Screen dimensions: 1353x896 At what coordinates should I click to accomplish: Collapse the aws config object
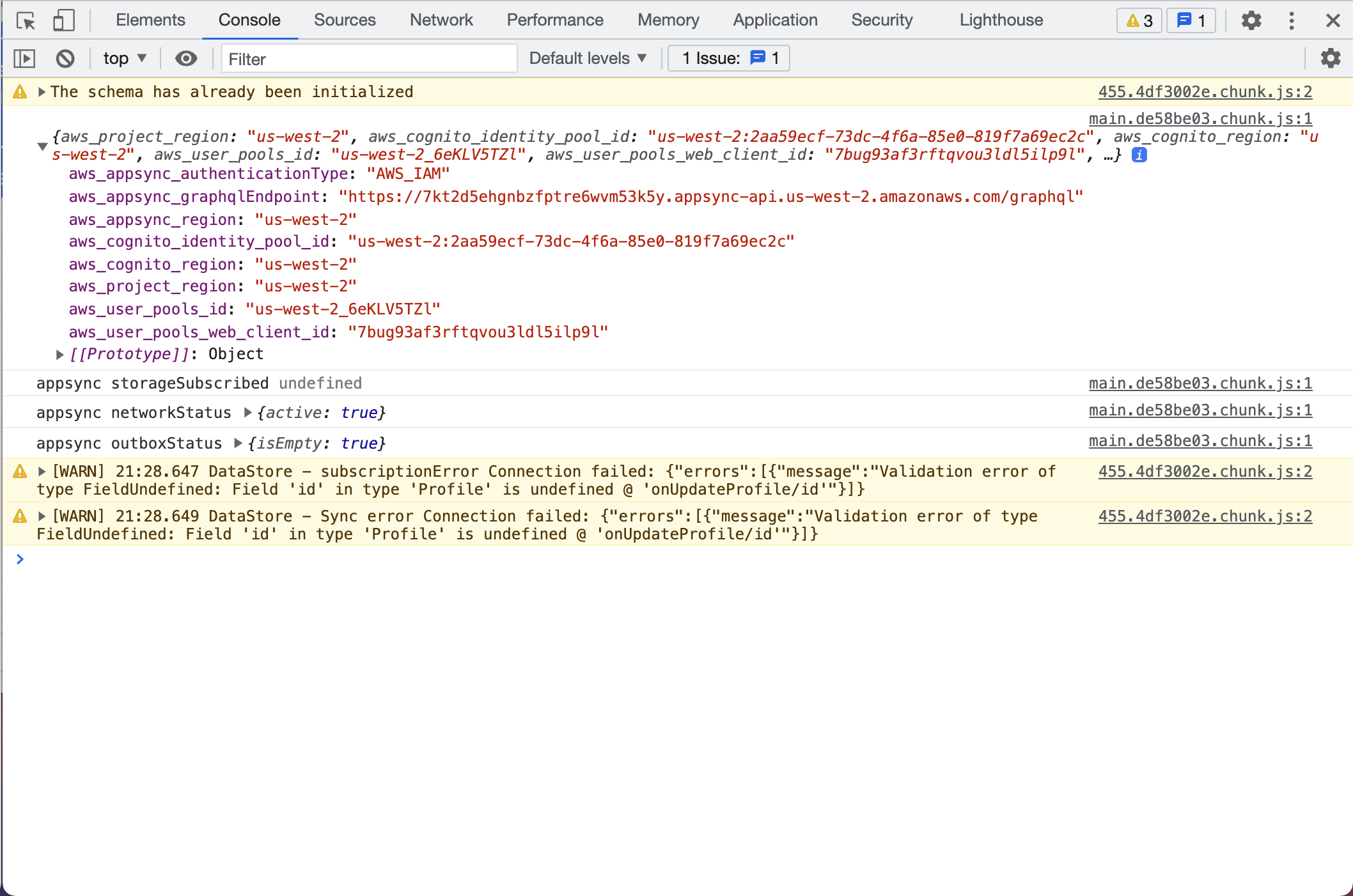click(x=42, y=146)
